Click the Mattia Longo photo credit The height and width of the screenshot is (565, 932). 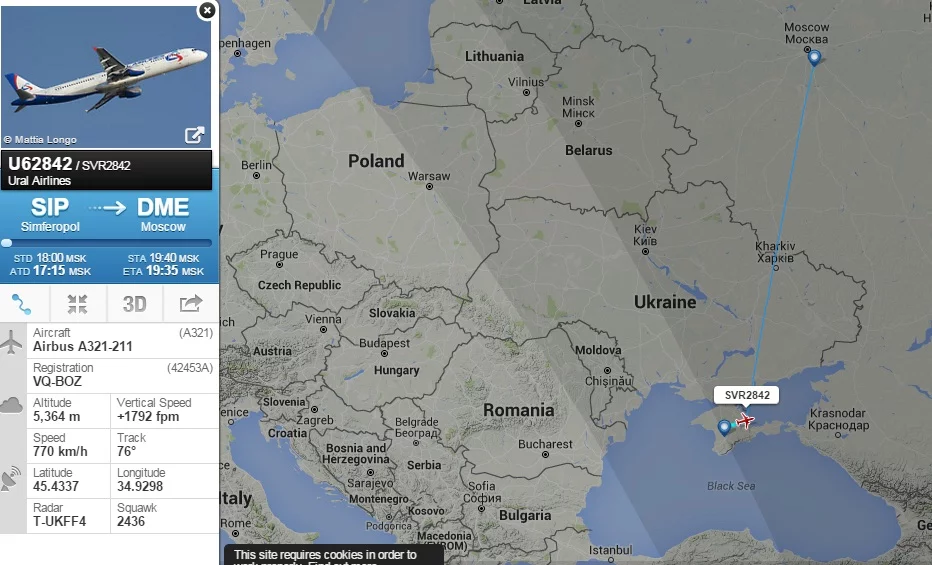click(40, 140)
